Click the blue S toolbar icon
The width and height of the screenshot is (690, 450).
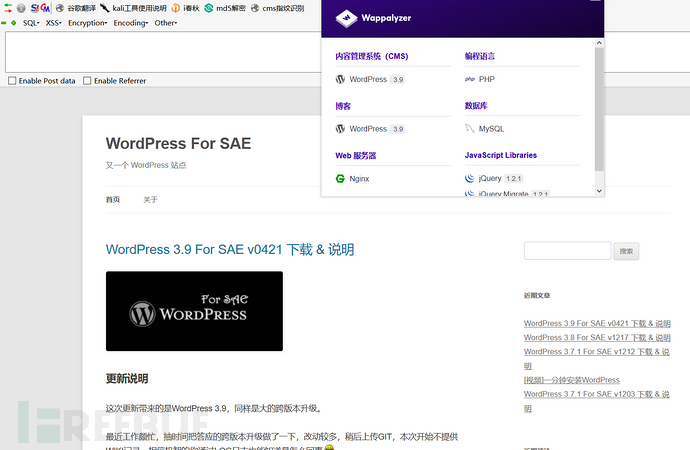35,8
